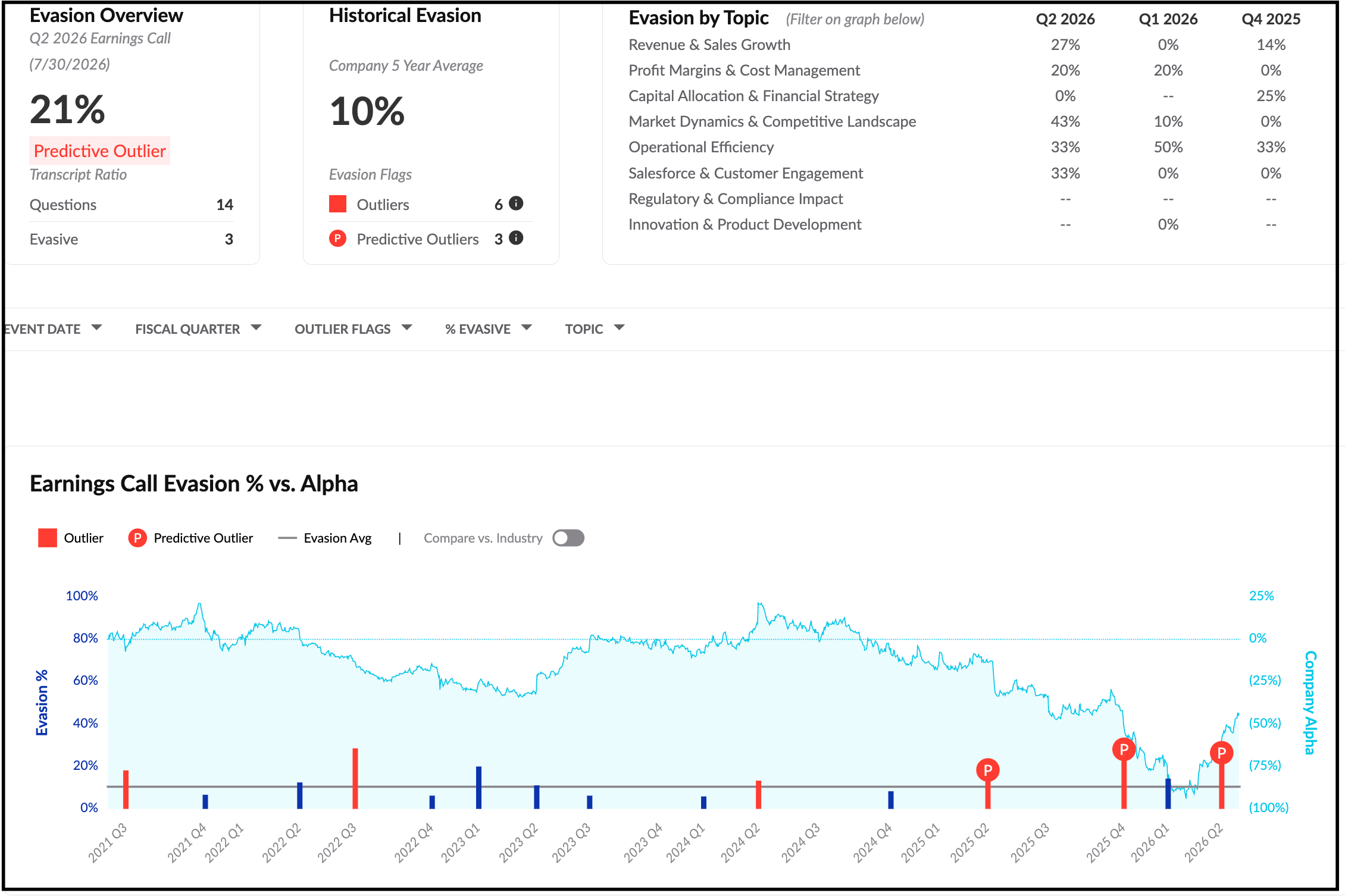
Task: Click the Evasion by Topic heading
Action: (x=699, y=18)
